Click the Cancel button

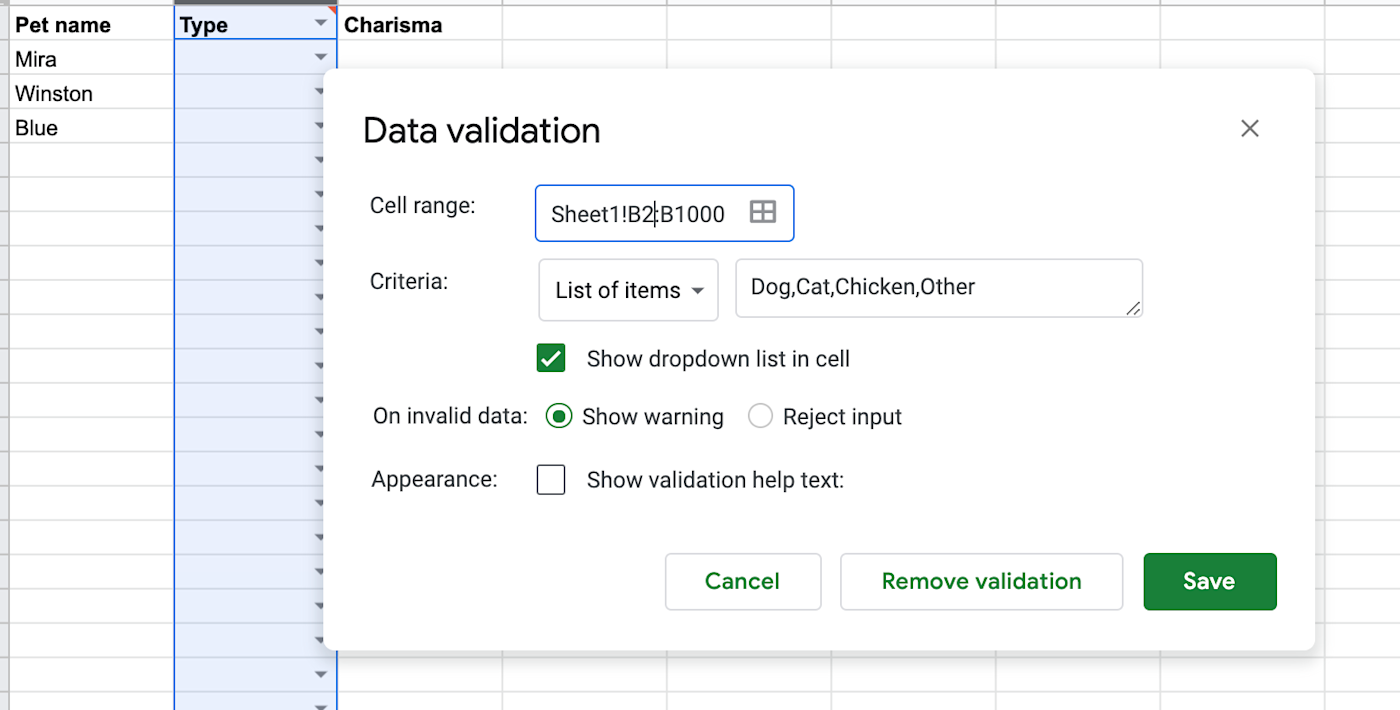742,581
